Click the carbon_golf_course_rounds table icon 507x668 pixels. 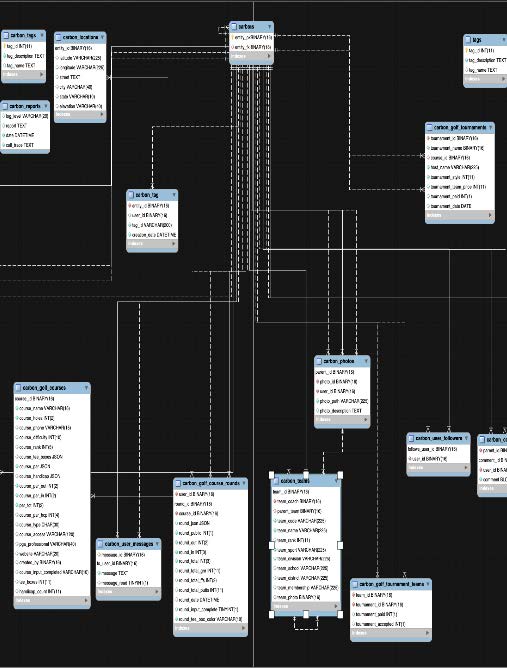pos(179,484)
